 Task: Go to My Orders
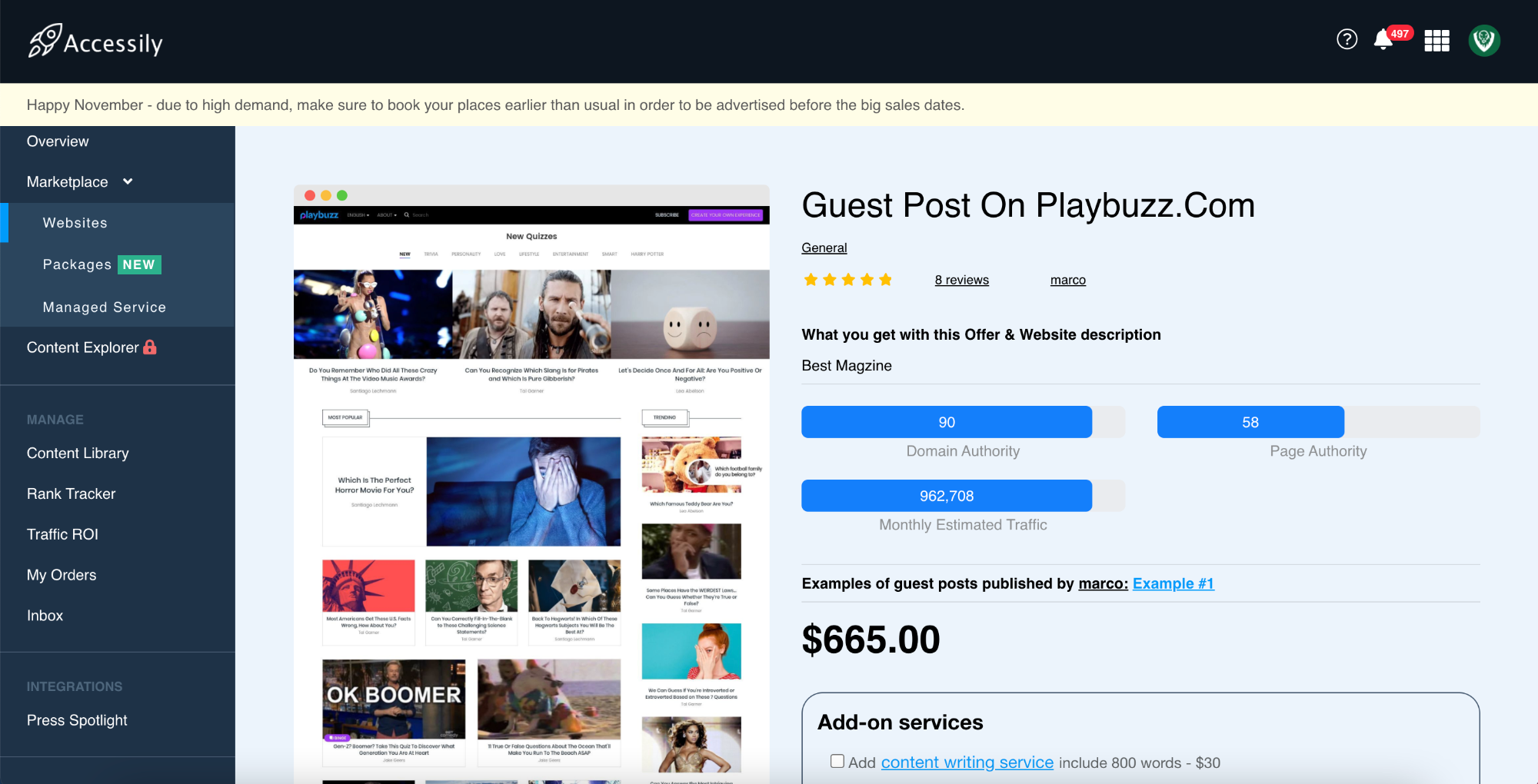click(x=62, y=575)
